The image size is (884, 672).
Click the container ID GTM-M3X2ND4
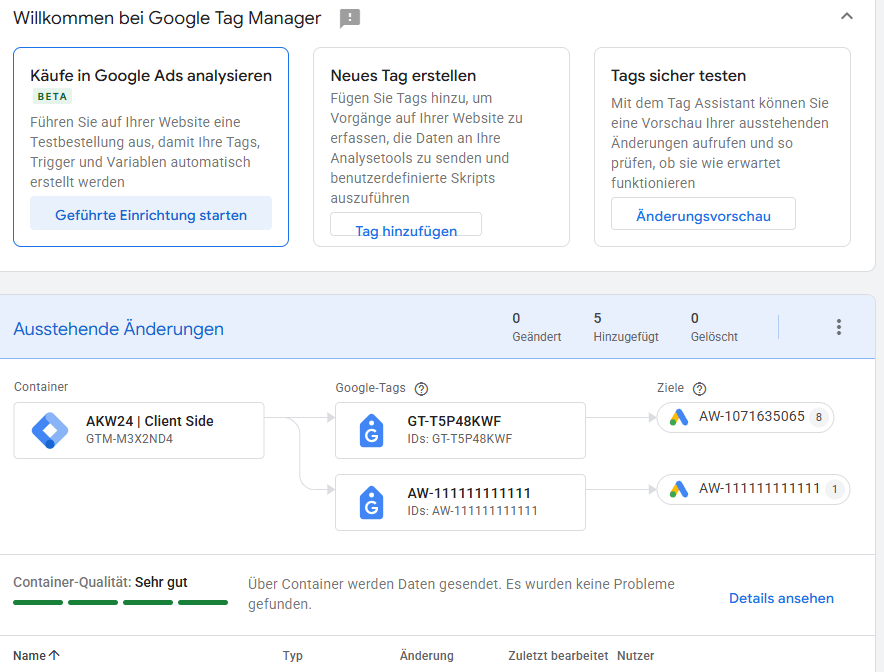(129, 439)
